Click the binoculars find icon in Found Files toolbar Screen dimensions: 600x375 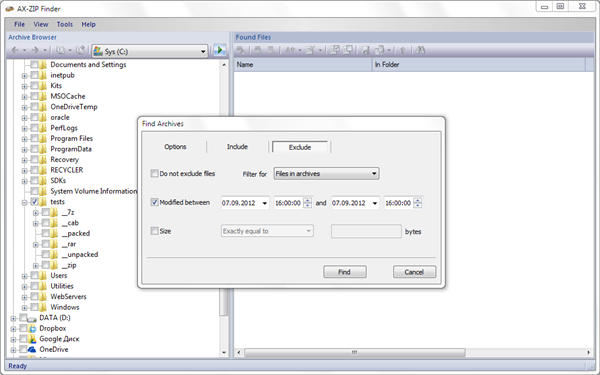coord(420,50)
